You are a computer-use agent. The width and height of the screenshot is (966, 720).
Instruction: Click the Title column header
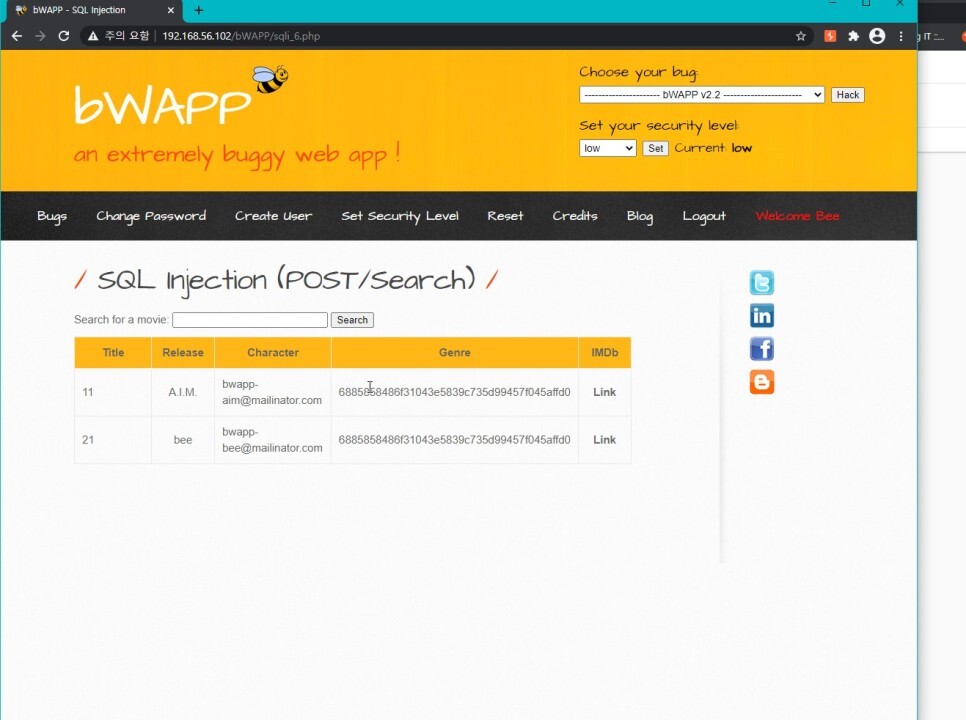click(113, 352)
